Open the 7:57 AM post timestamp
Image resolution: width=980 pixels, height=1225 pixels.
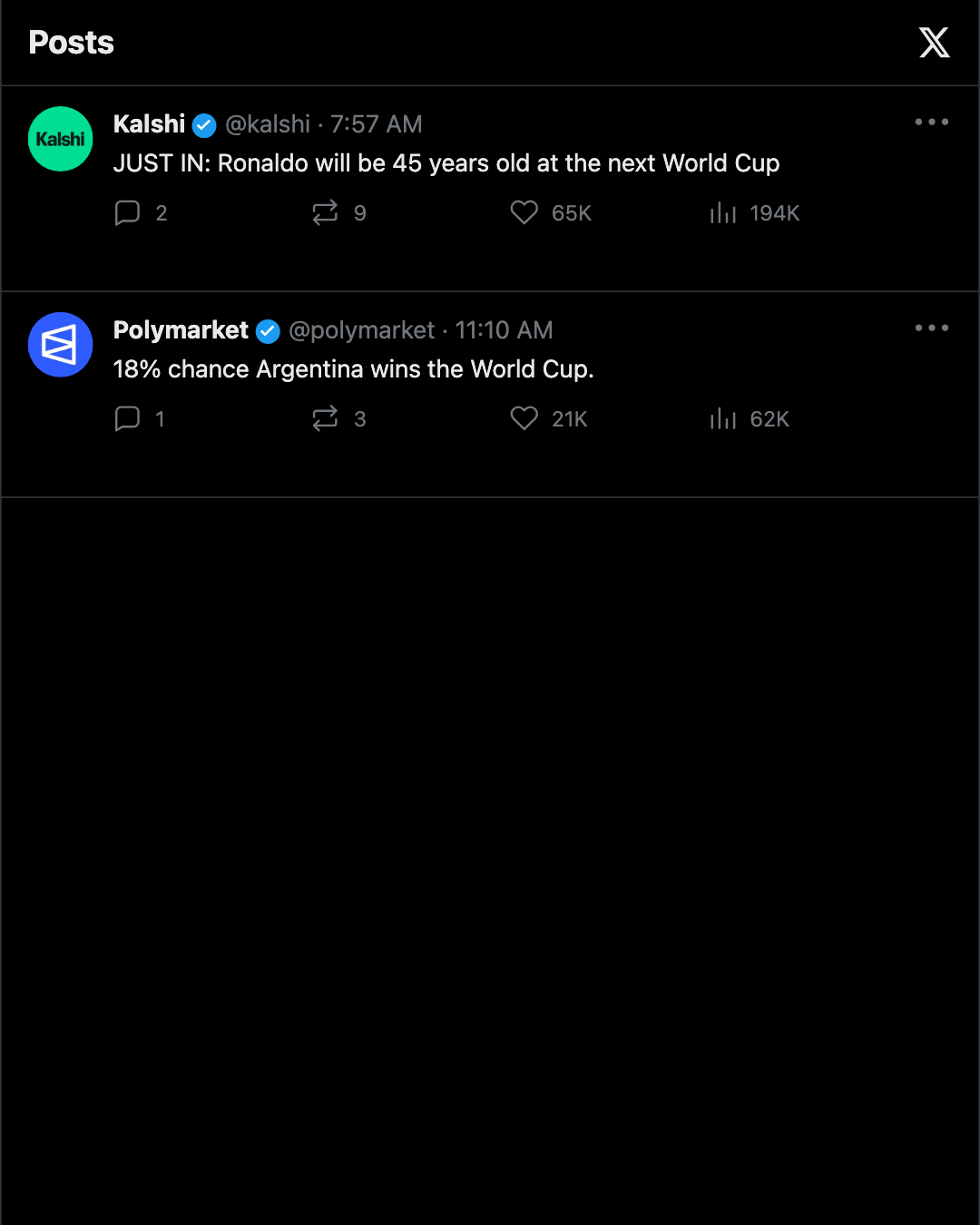(377, 124)
